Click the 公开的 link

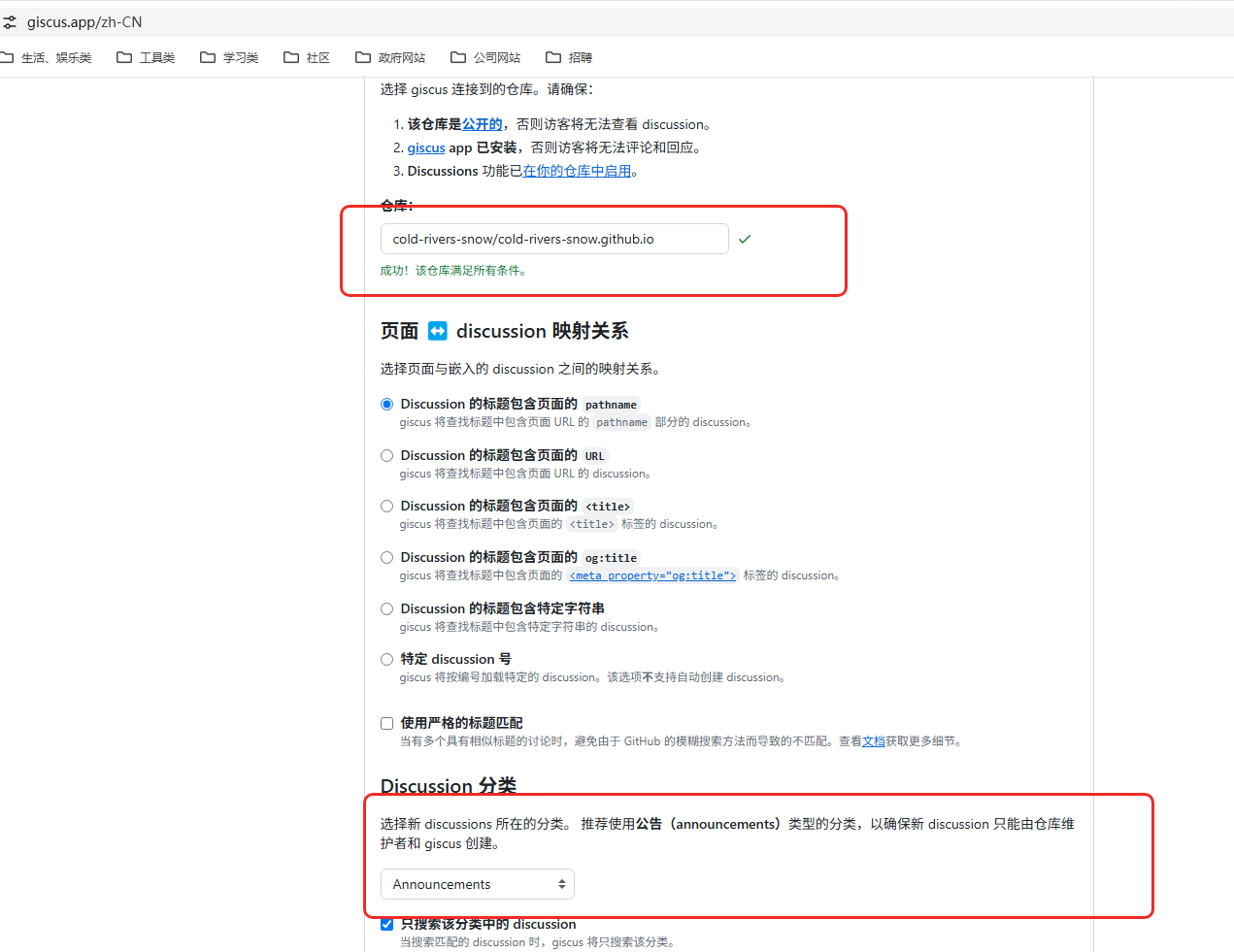(482, 124)
